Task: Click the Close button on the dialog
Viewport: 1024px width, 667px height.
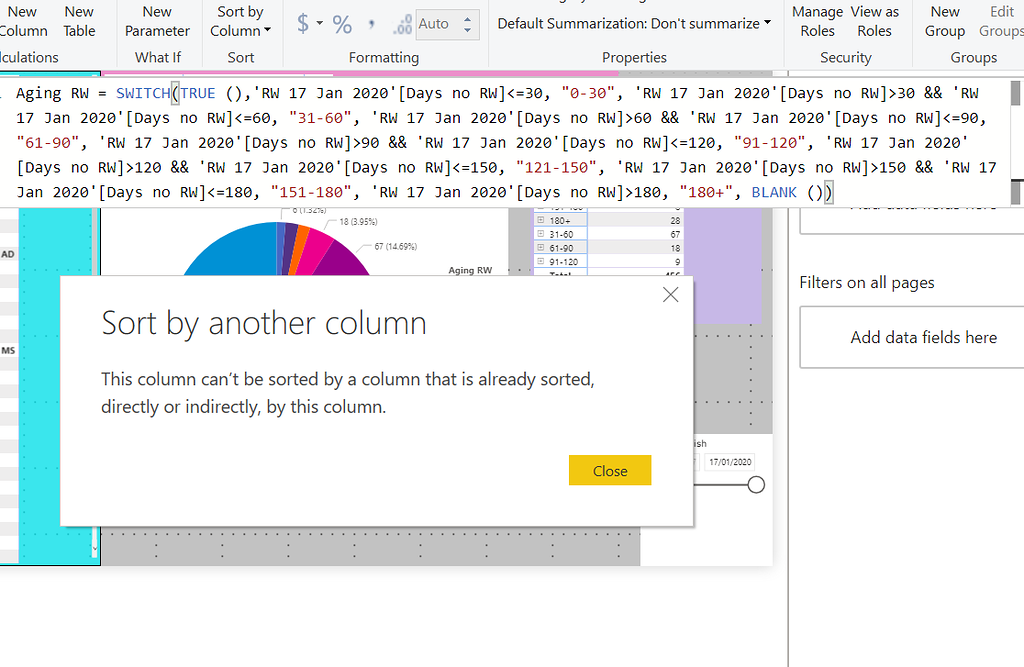Action: click(610, 470)
